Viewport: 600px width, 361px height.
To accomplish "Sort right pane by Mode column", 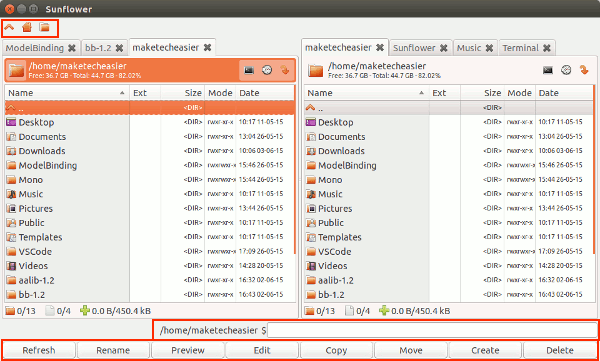I will coord(519,93).
